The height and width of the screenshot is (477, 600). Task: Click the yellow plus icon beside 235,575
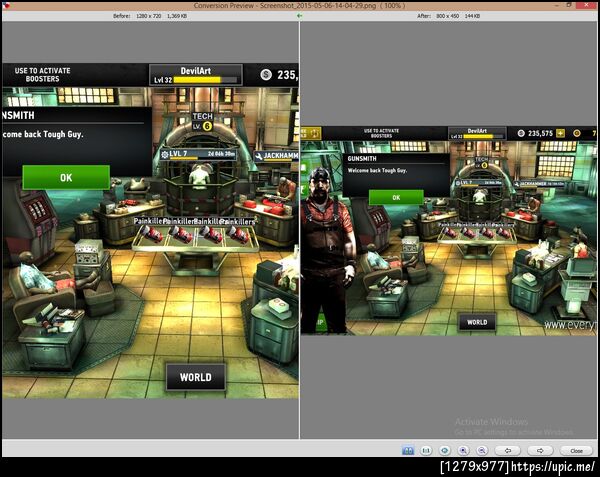click(560, 133)
